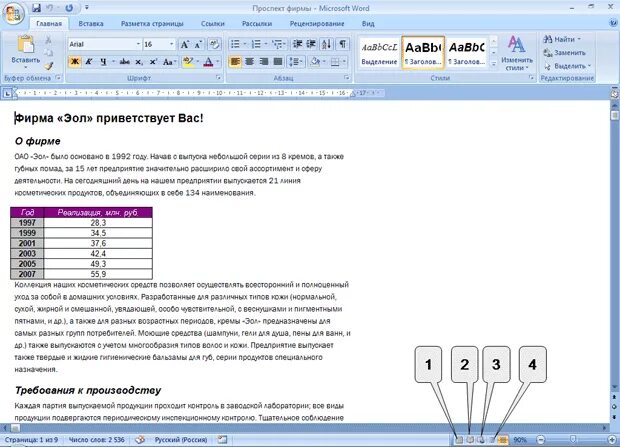Viewport: 620px width, 447px height.
Task: Apply multilevel list
Action: tap(278, 44)
